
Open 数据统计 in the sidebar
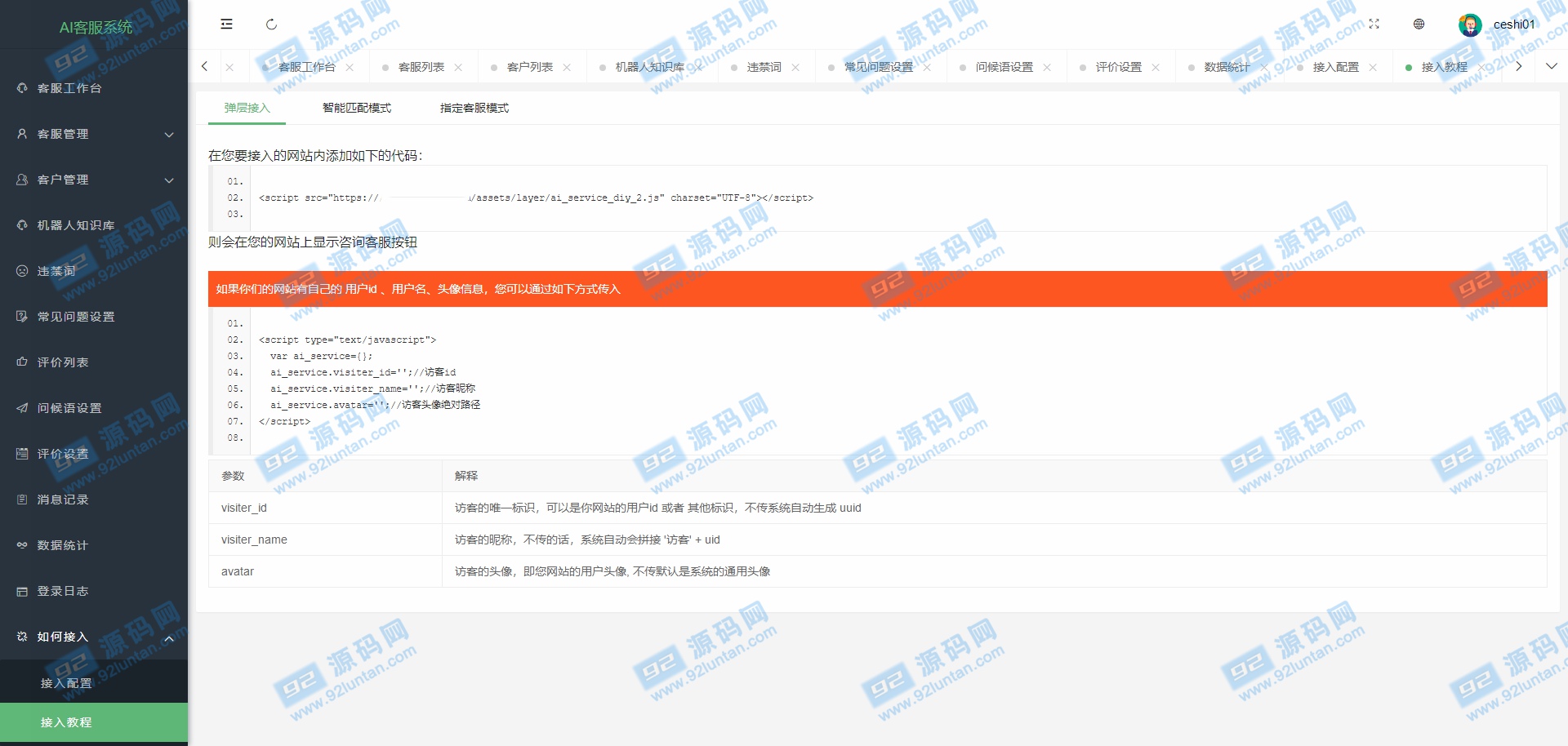coord(94,545)
